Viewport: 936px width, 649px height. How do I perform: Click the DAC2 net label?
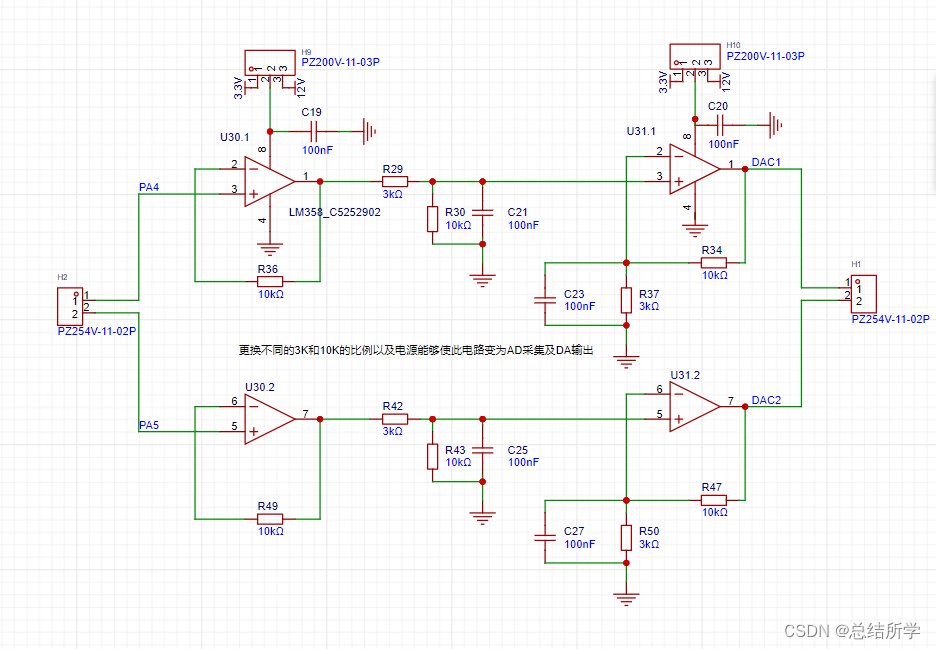(x=765, y=399)
